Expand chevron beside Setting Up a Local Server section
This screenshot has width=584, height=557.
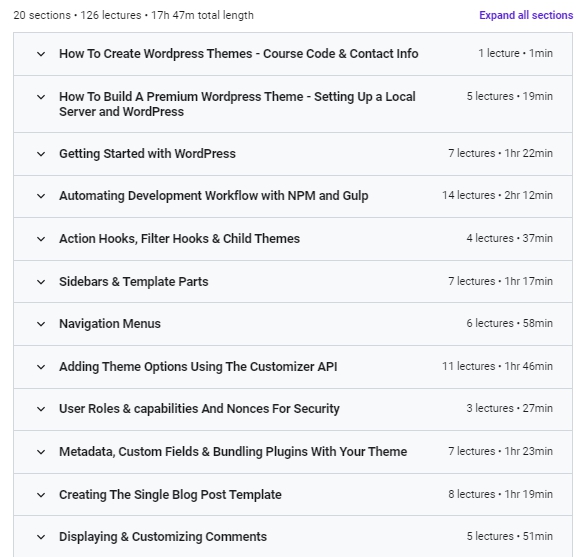click(x=41, y=97)
